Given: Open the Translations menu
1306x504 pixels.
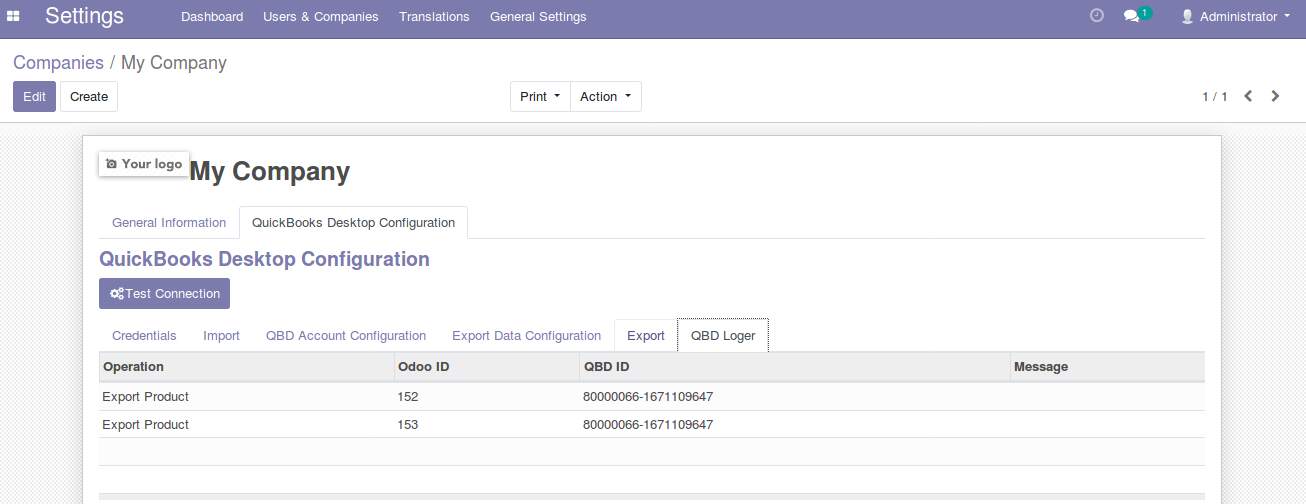Looking at the screenshot, I should click(434, 16).
